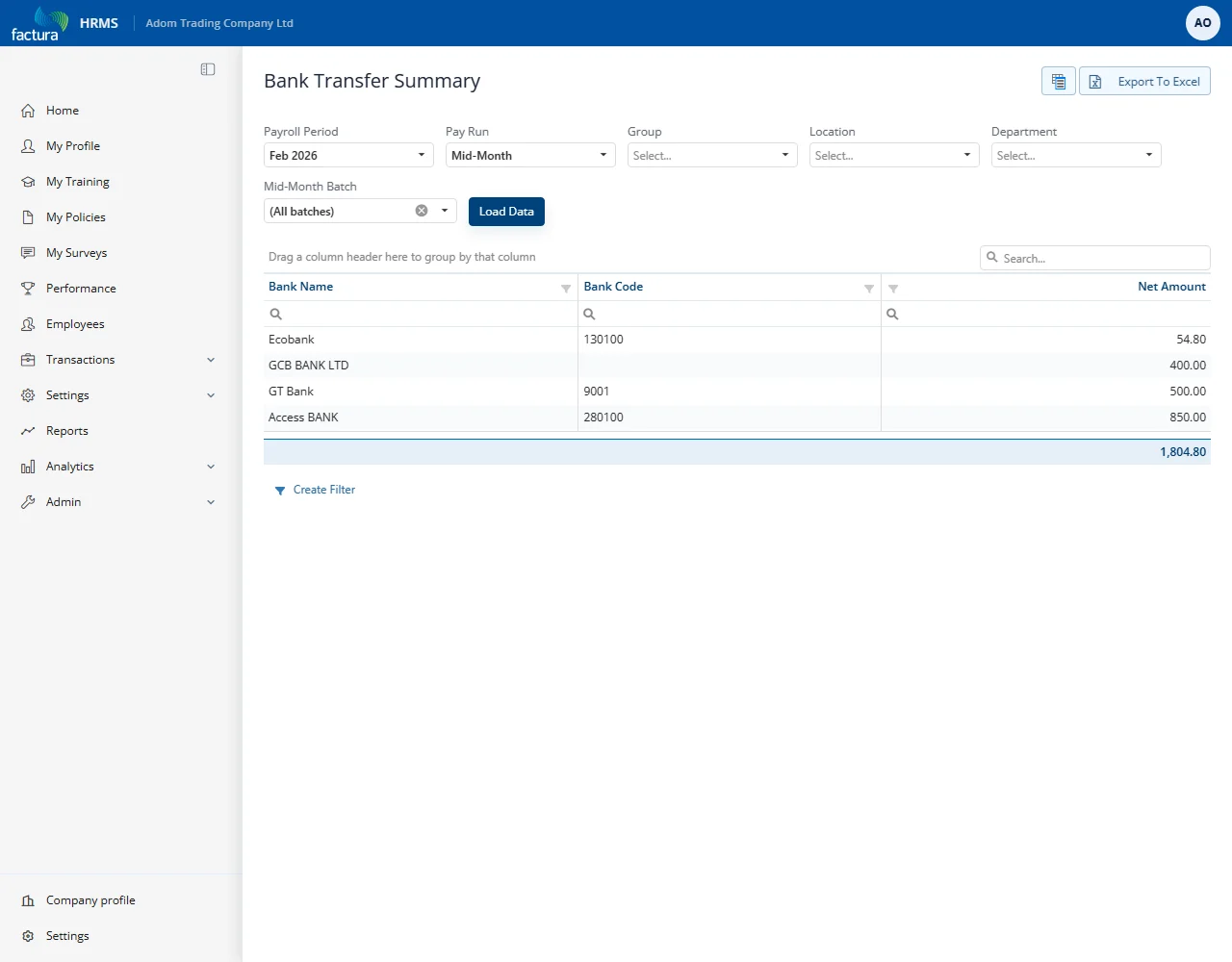Image resolution: width=1232 pixels, height=962 pixels.
Task: Click the column chooser icon beside Export
Action: pos(1059,82)
